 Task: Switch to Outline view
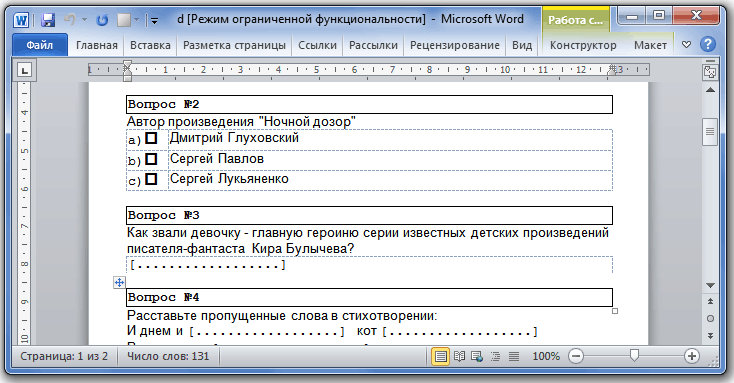[495, 357]
